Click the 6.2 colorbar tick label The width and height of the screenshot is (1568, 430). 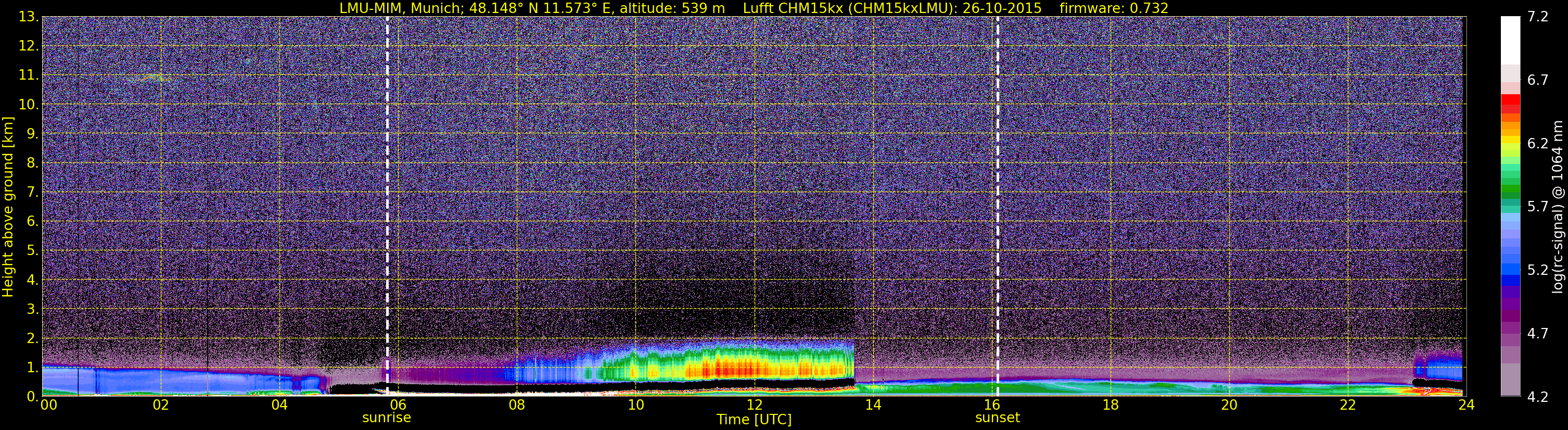click(x=1538, y=144)
